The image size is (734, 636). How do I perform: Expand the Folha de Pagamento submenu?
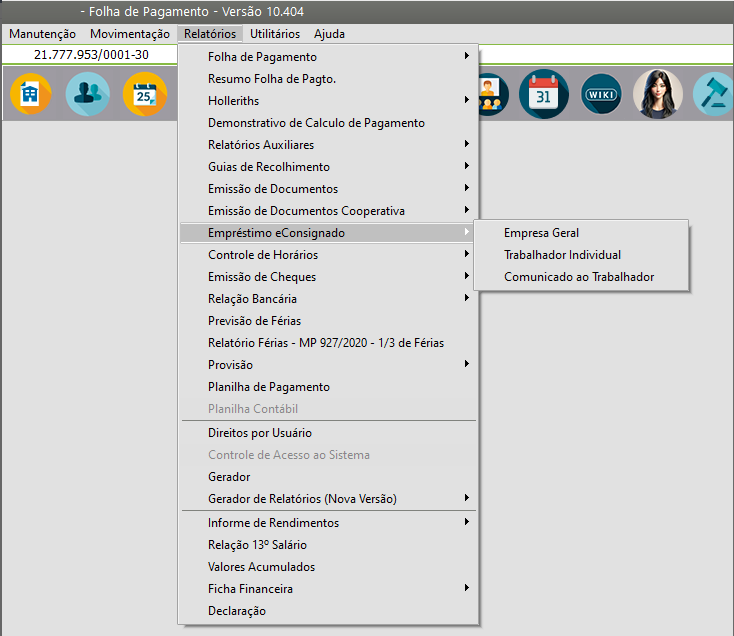click(x=262, y=57)
